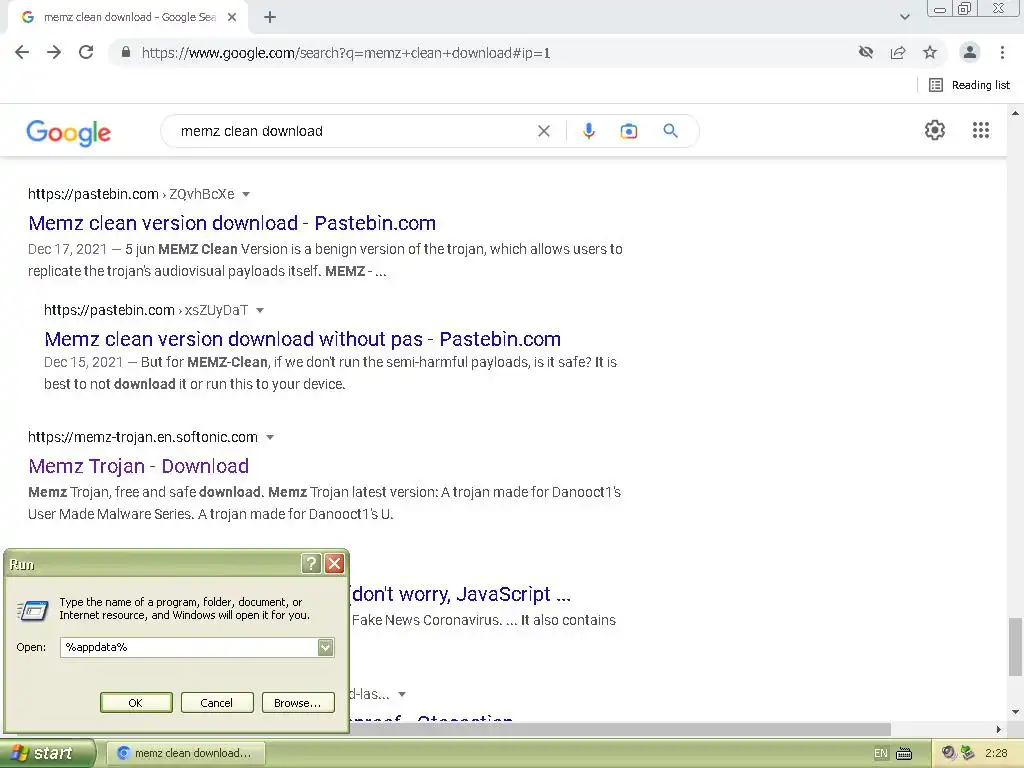Open the Reading list panel

(970, 85)
